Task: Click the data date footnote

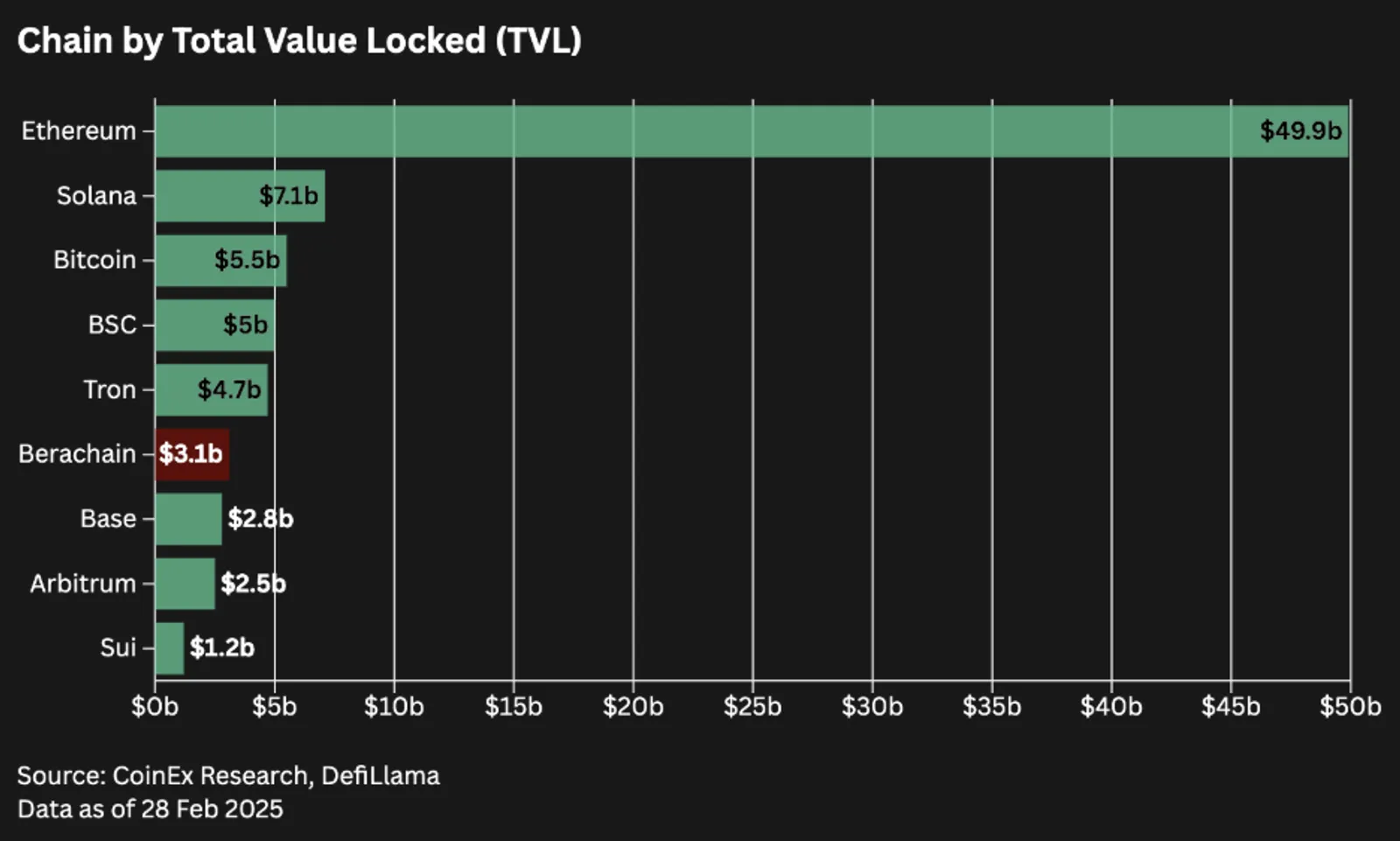Action: (x=150, y=809)
